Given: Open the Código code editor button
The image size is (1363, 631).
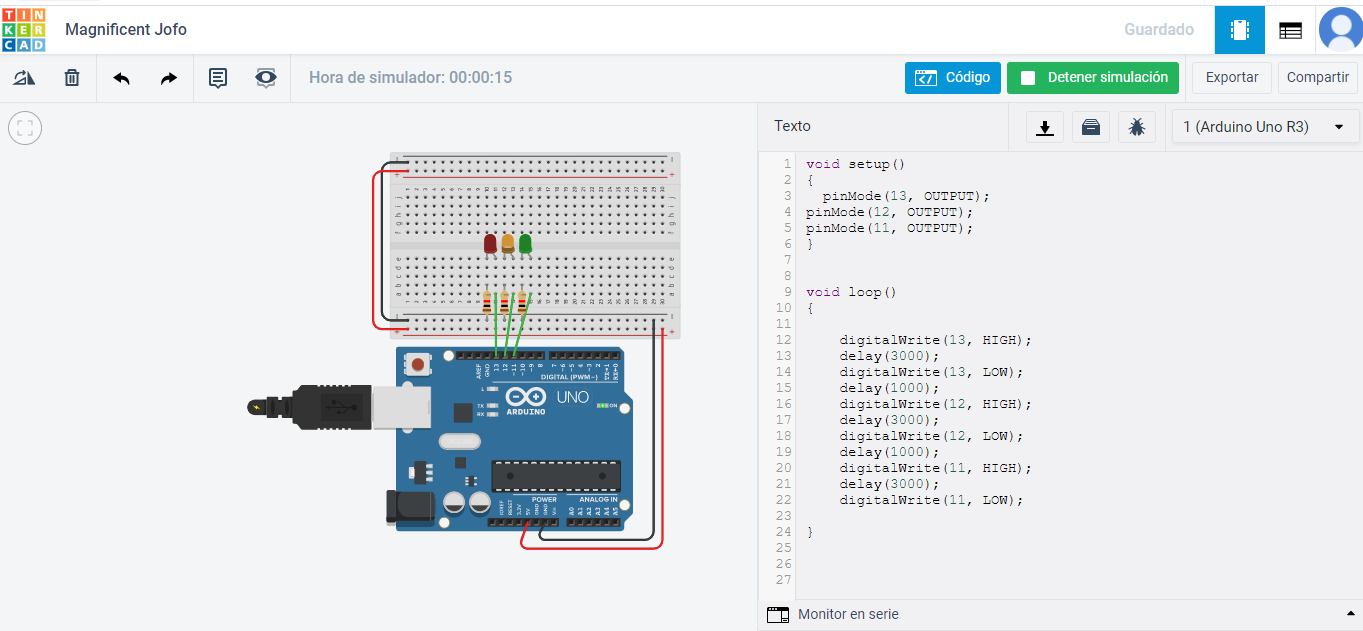Looking at the screenshot, I should pos(953,78).
